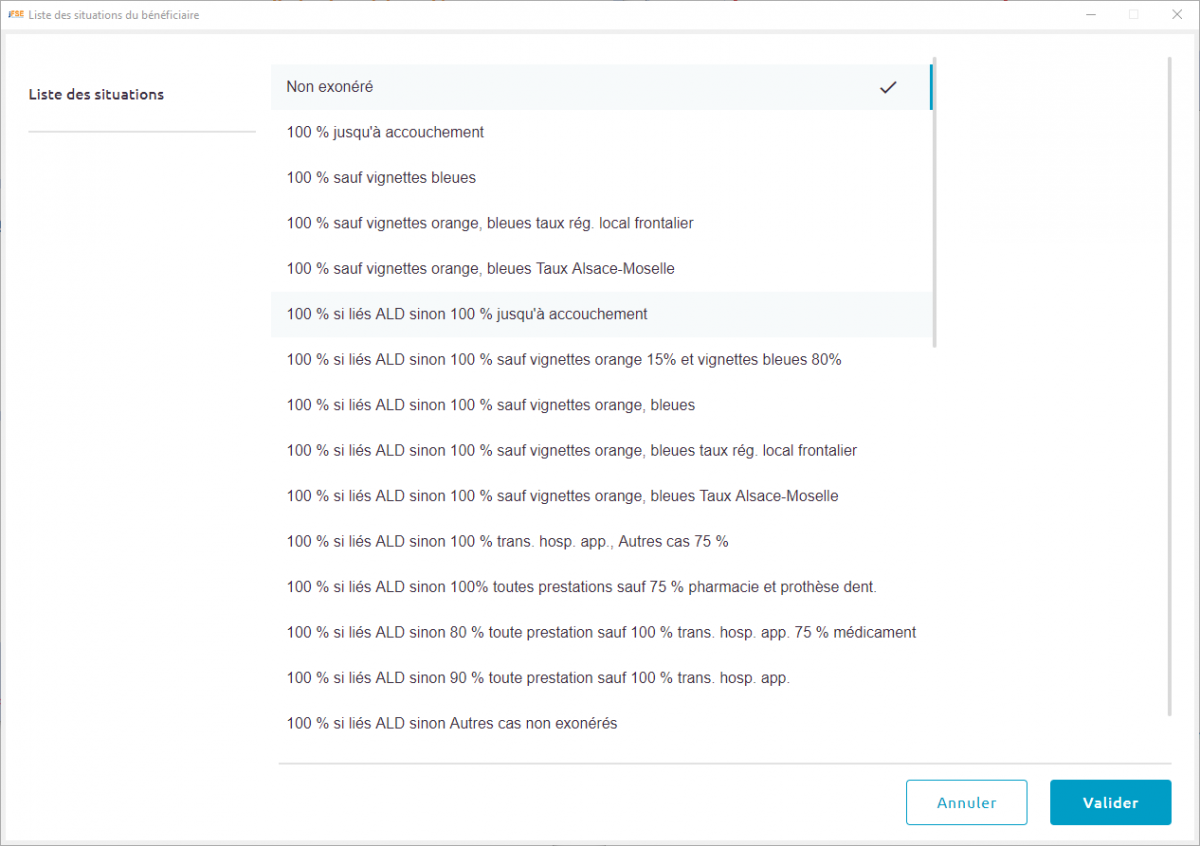Image resolution: width=1200 pixels, height=846 pixels.
Task: Click the dialog's outer vertical scrollbar
Action: pos(1168,386)
